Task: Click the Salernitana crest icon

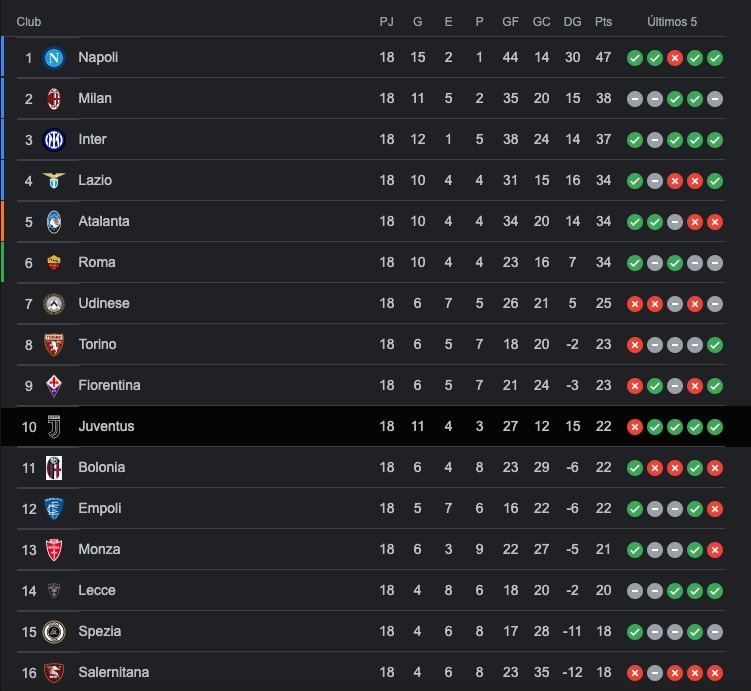Action: (54, 673)
